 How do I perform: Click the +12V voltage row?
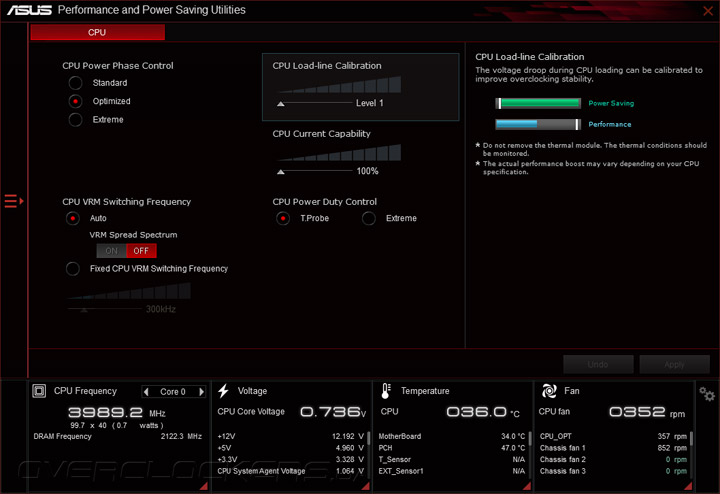[291, 436]
